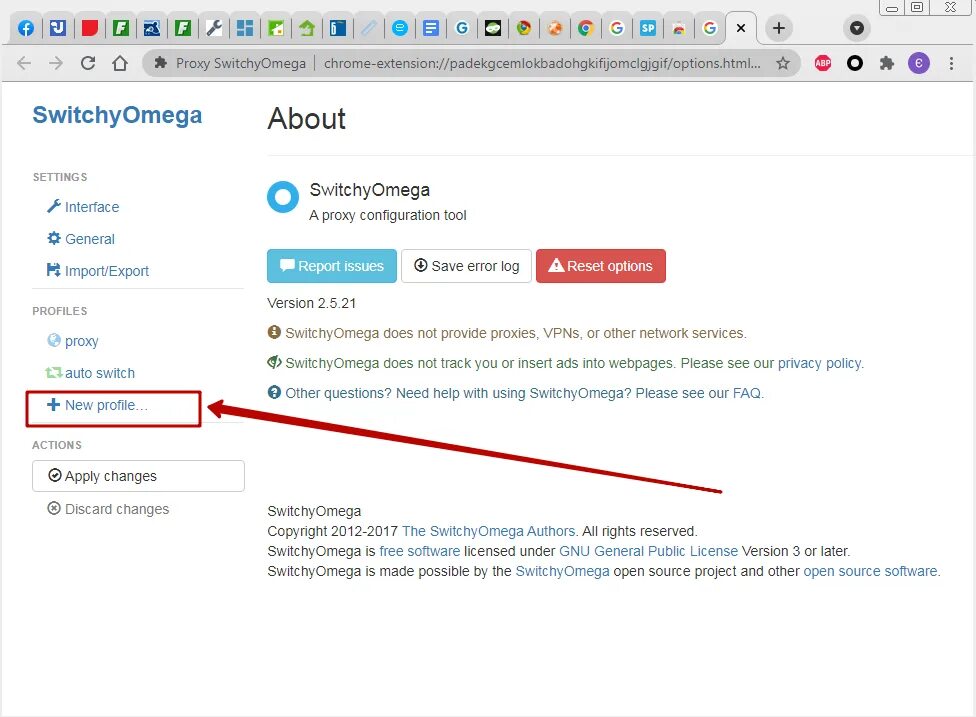Click the globe icon beside proxy
Image resolution: width=976 pixels, height=717 pixels.
(x=54, y=340)
